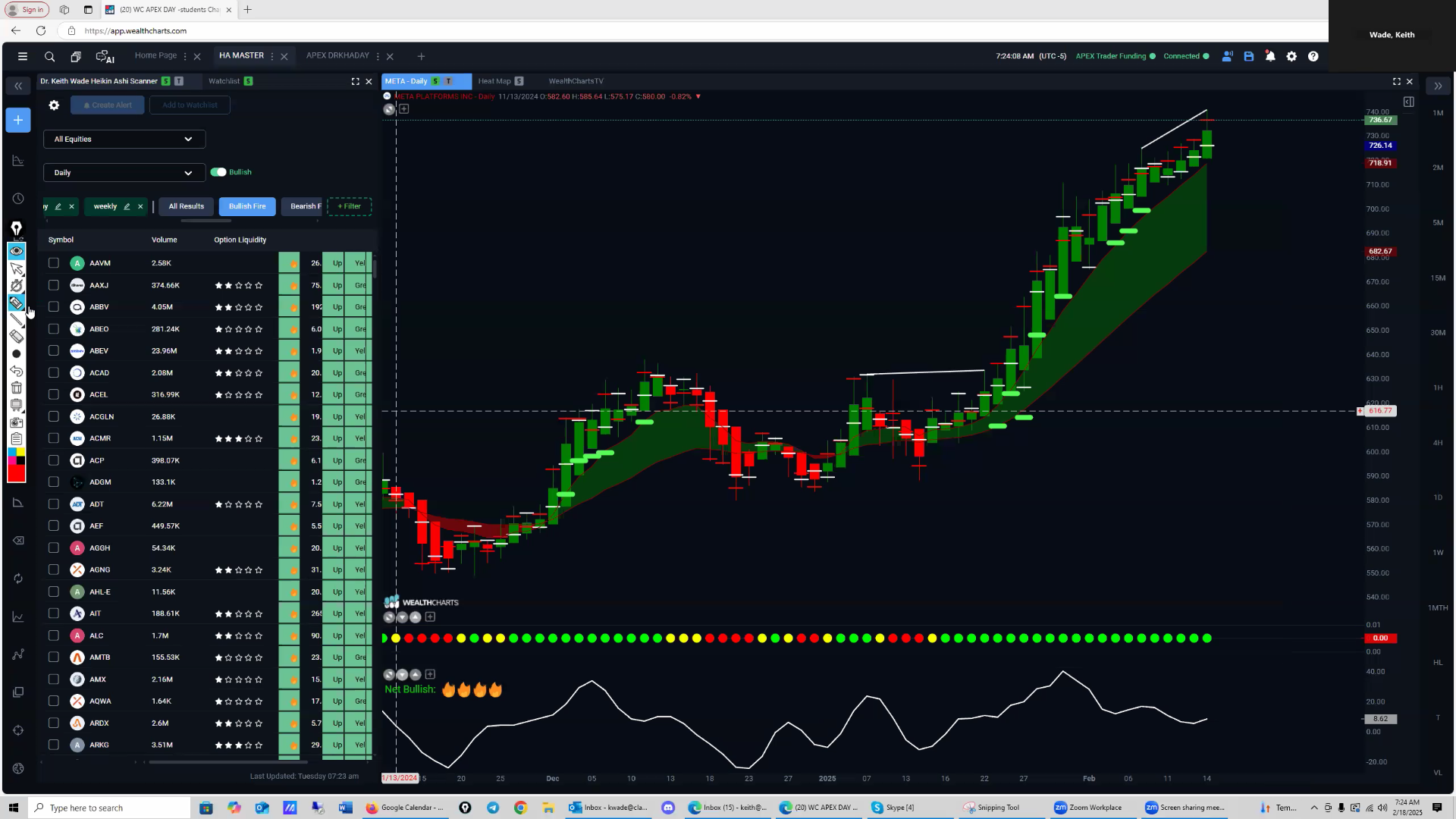Open the AI chat assistant icon
The width and height of the screenshot is (1456, 819).
pyautogui.click(x=105, y=56)
